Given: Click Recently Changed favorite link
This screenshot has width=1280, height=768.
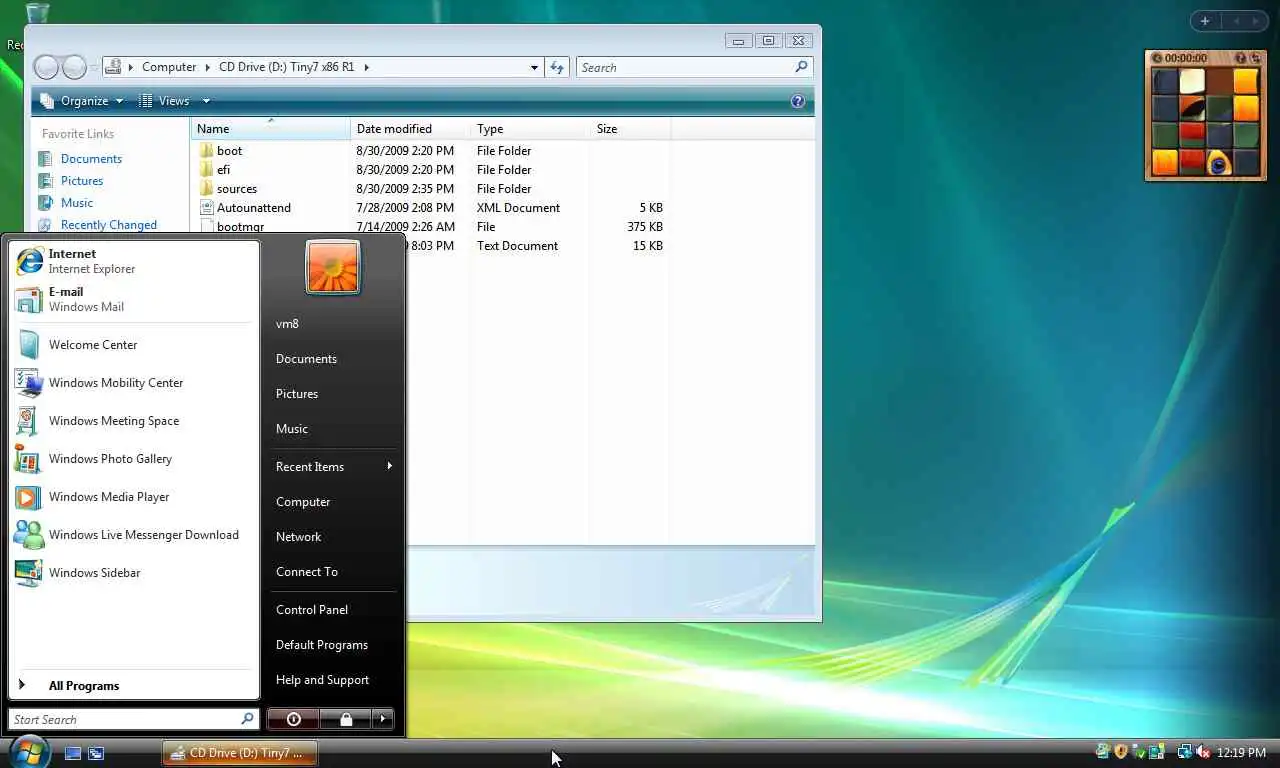Looking at the screenshot, I should pos(109,225).
